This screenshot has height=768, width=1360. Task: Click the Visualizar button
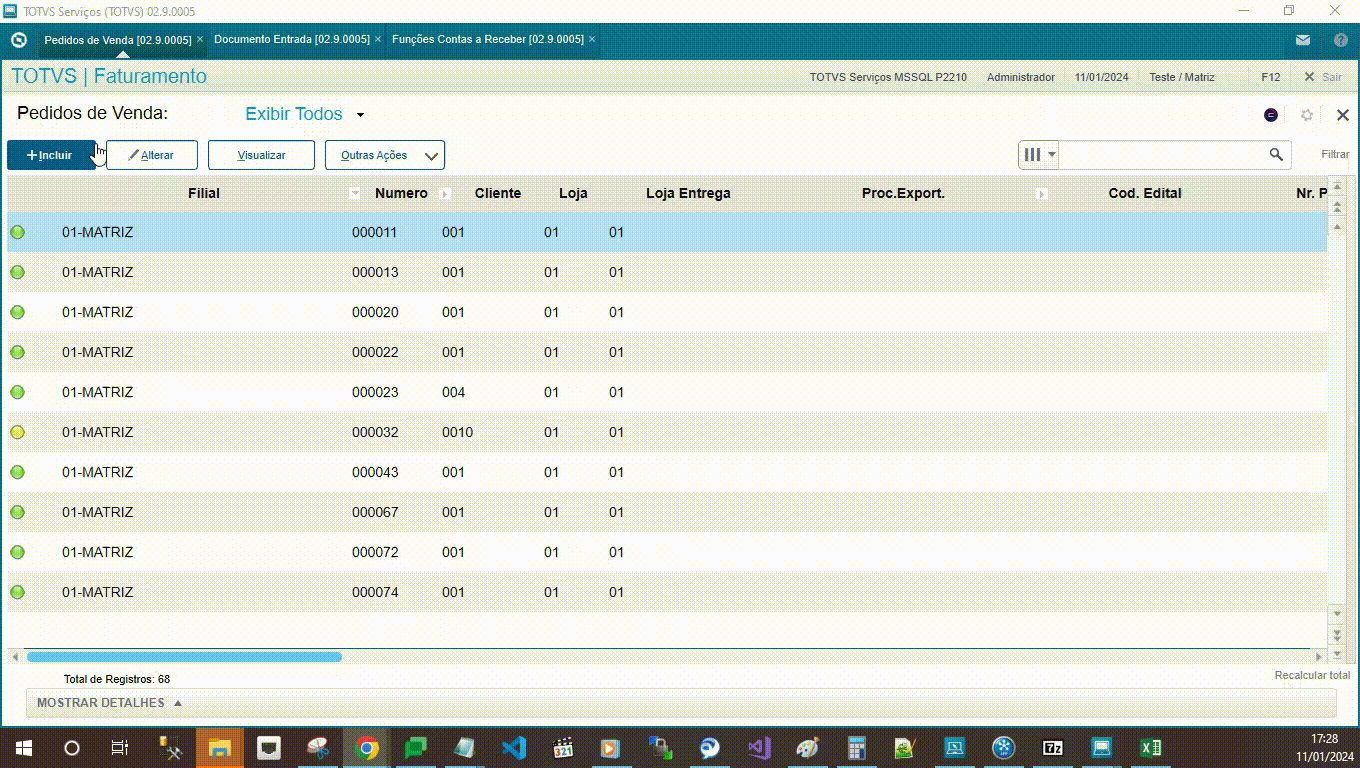[261, 155]
